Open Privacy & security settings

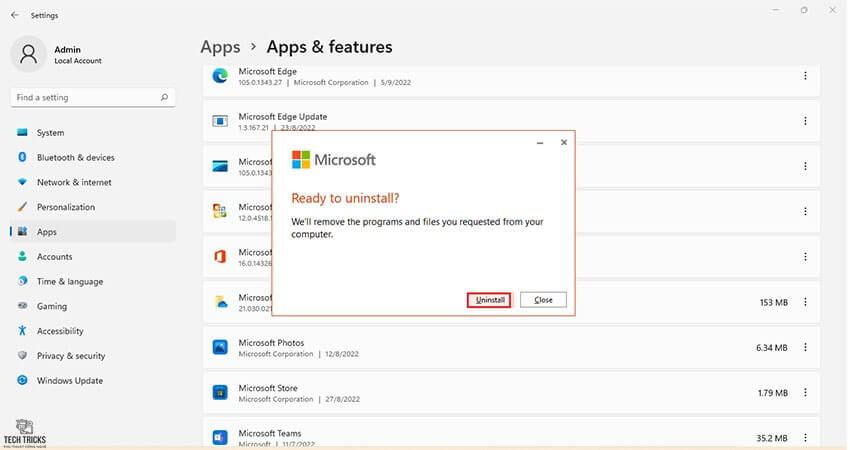93,356
